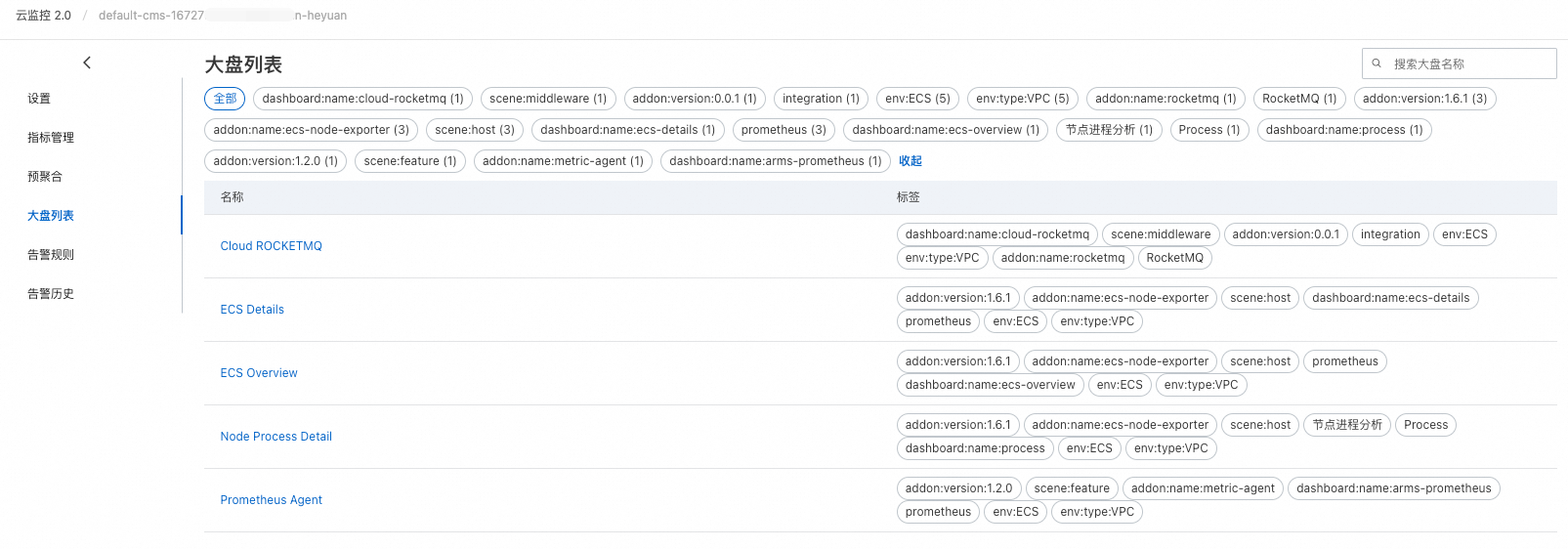Filter by addon:name:metric-agent (1) tag
1568x549 pixels.
(563, 161)
